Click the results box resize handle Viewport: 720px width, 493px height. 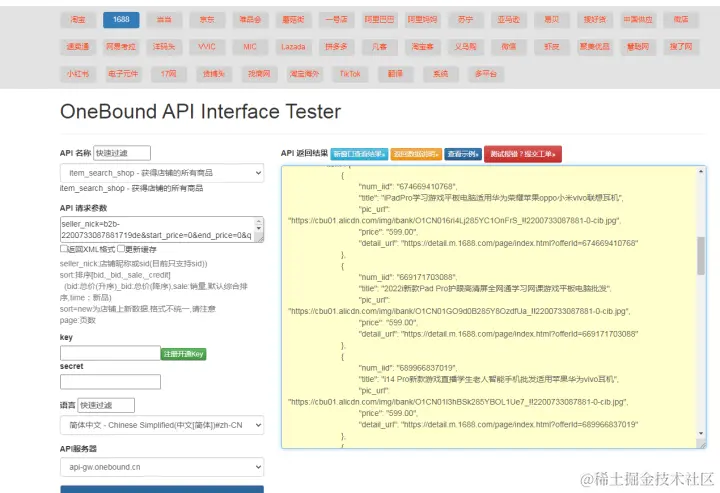click(701, 444)
